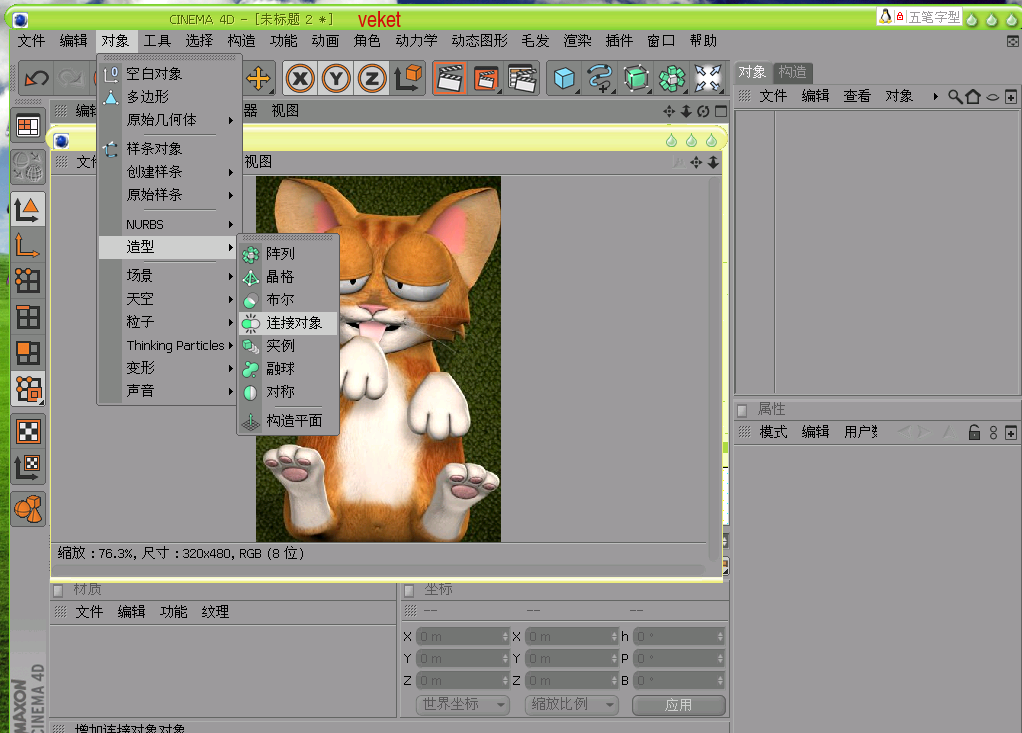Click the search magnifier in object manager
Viewport: 1022px width, 733px height.
955,97
